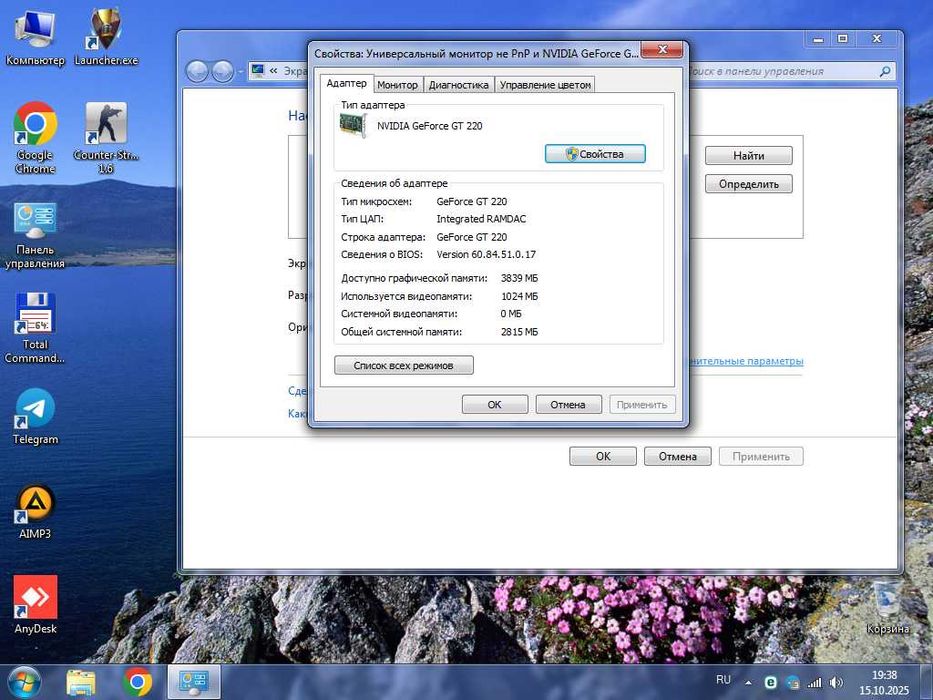Click the Свойства button with shield
Viewport: 933px width, 700px height.
click(595, 154)
